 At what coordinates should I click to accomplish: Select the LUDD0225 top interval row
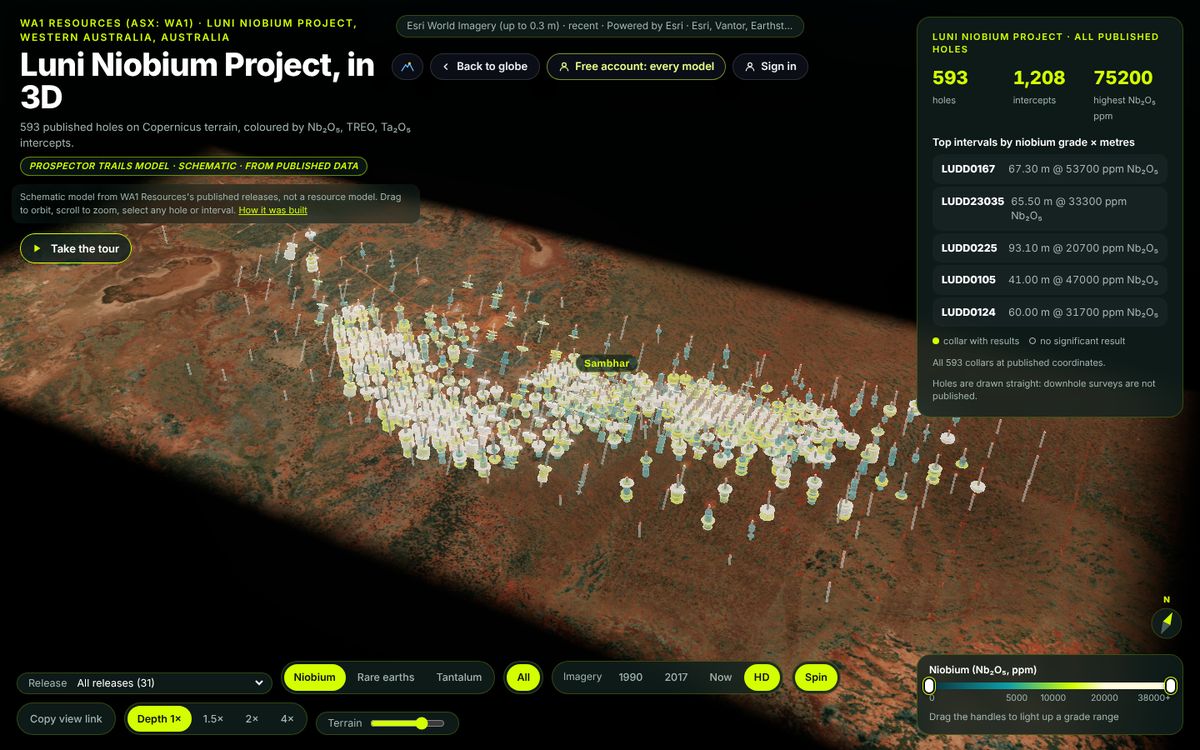pos(1050,248)
